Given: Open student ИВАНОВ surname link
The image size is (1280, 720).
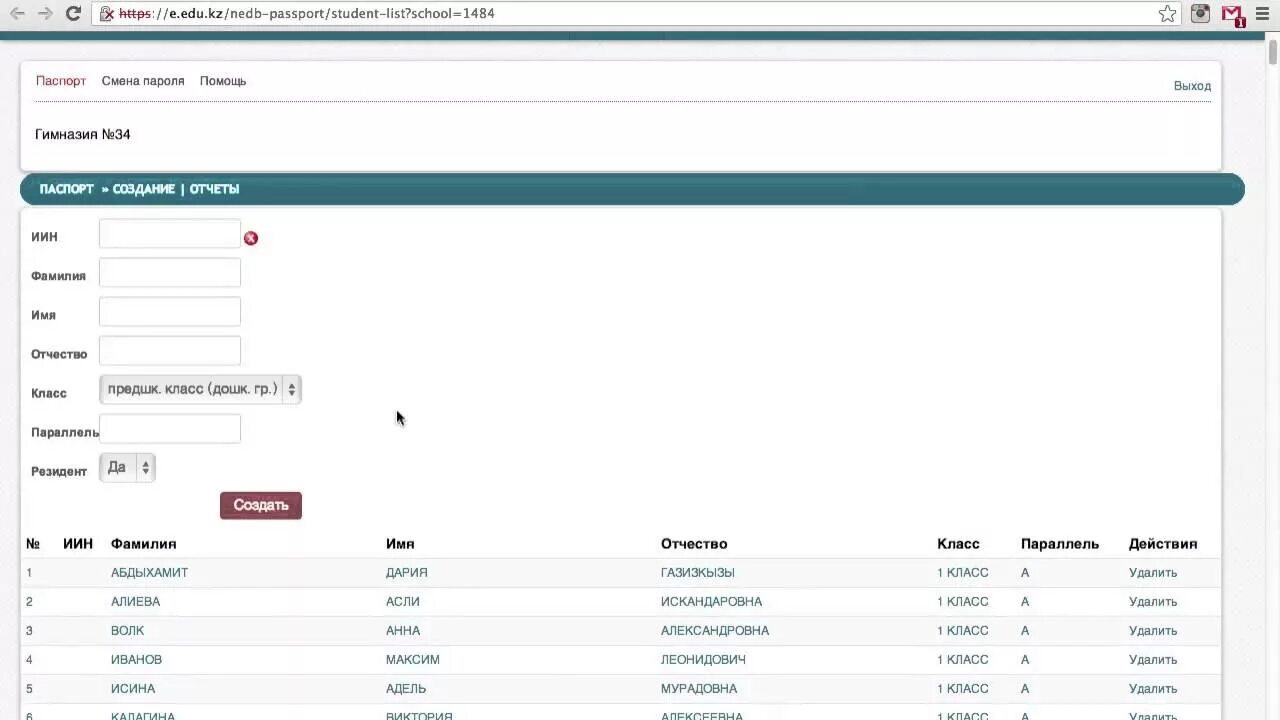Looking at the screenshot, I should [x=136, y=660].
